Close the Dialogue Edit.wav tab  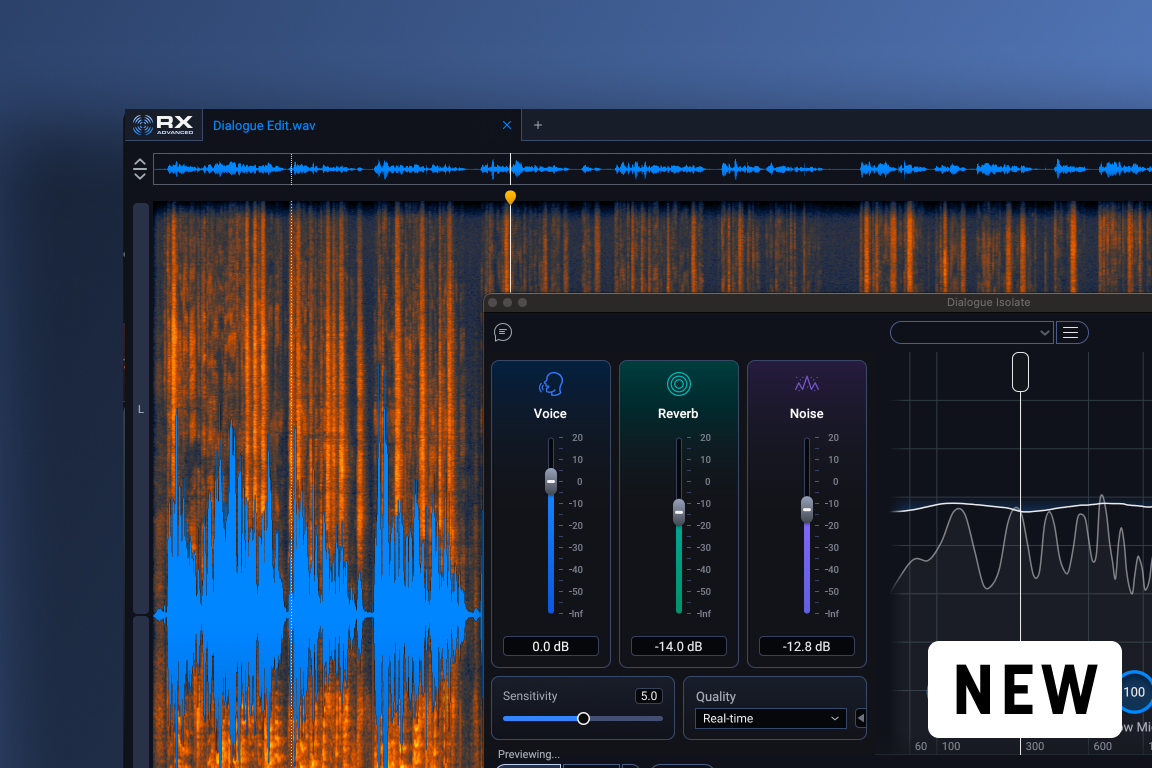point(506,125)
